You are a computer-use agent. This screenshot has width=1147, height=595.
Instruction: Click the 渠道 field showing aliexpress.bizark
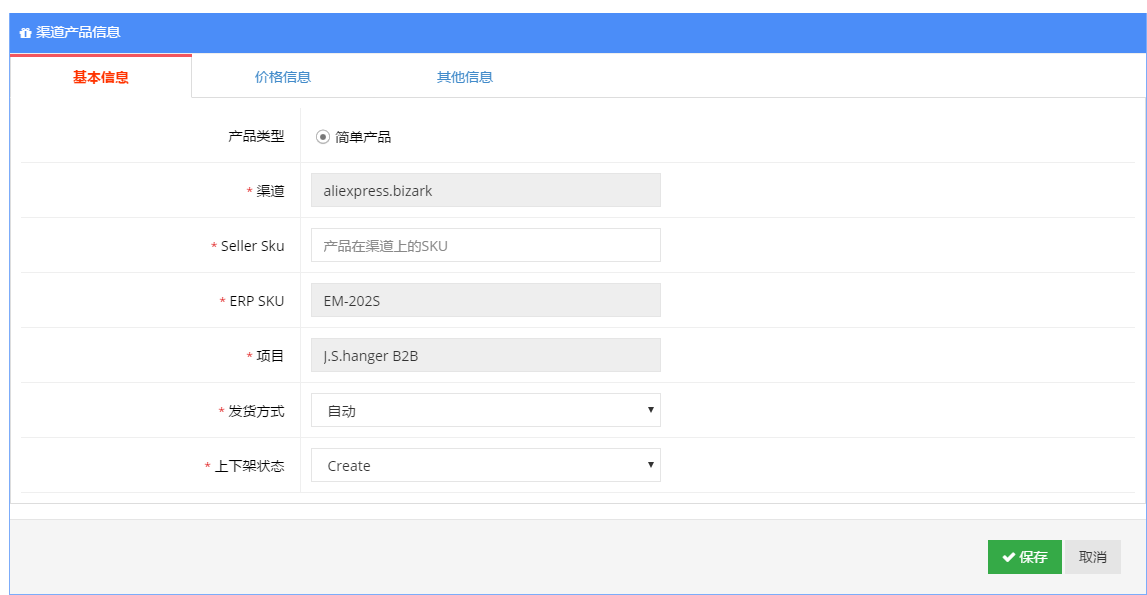[x=486, y=190]
